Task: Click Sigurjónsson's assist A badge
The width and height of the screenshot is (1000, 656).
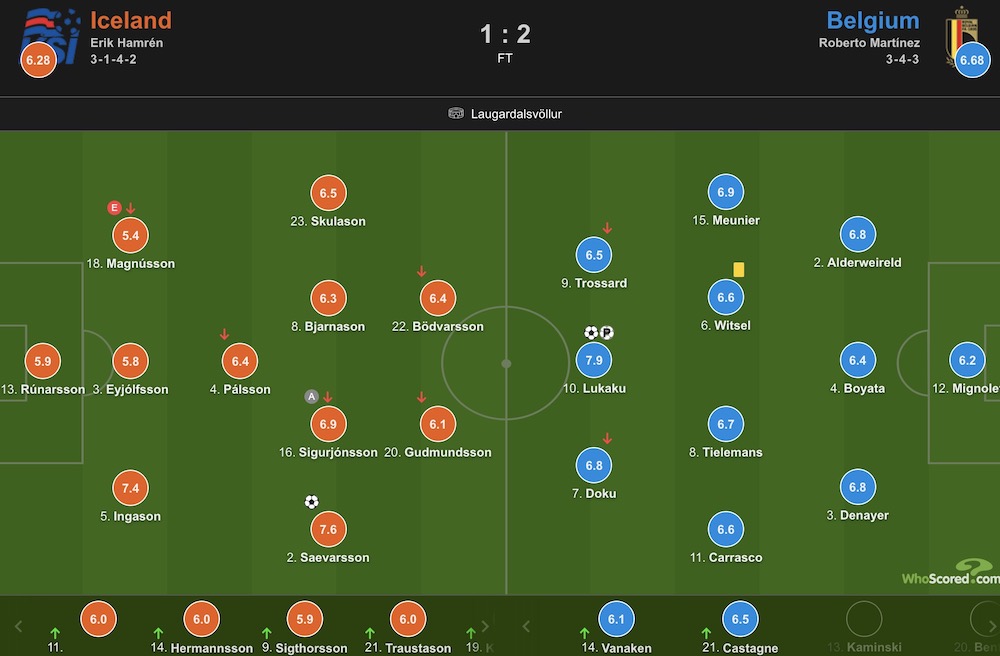Action: click(311, 397)
